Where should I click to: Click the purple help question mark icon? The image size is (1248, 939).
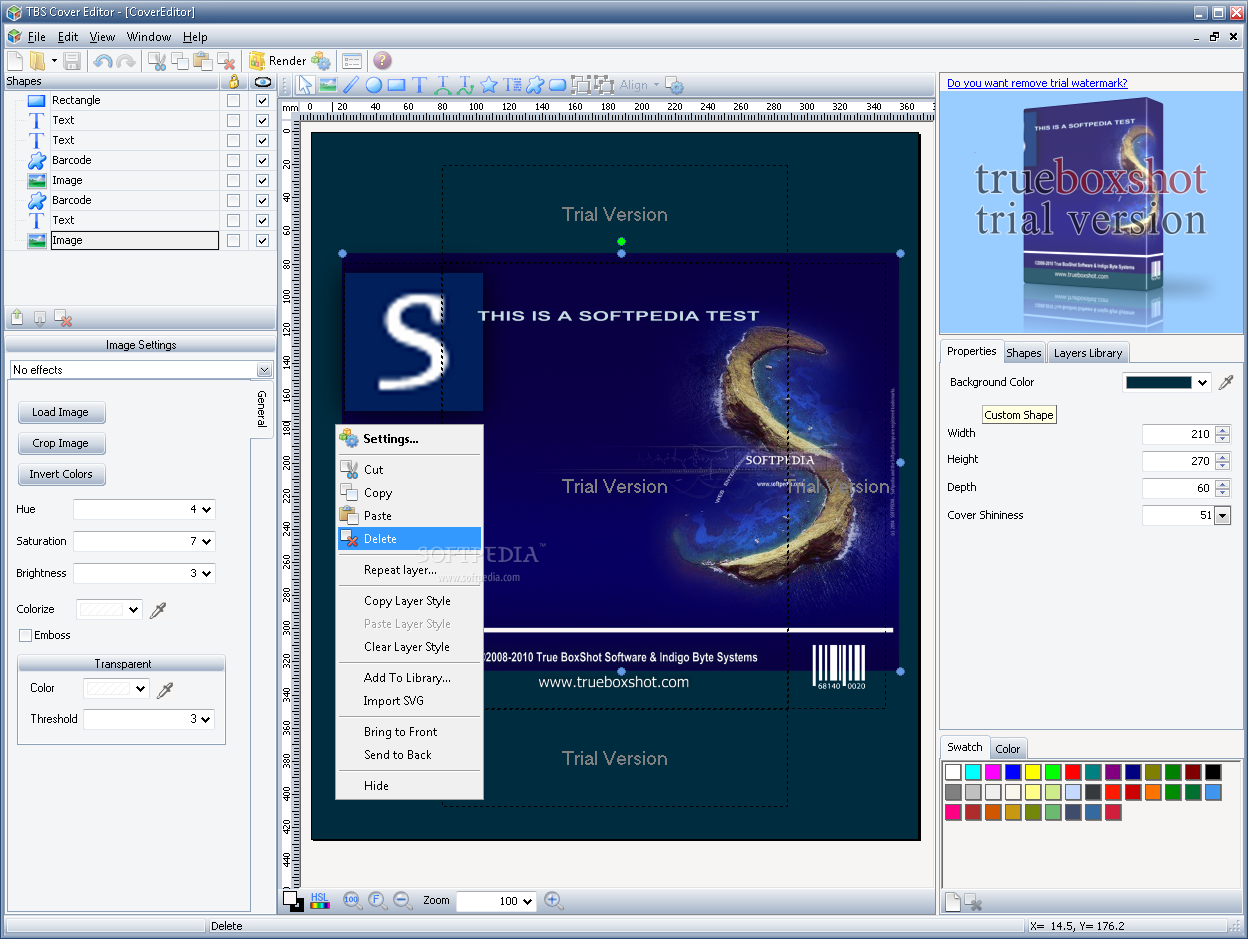(382, 61)
